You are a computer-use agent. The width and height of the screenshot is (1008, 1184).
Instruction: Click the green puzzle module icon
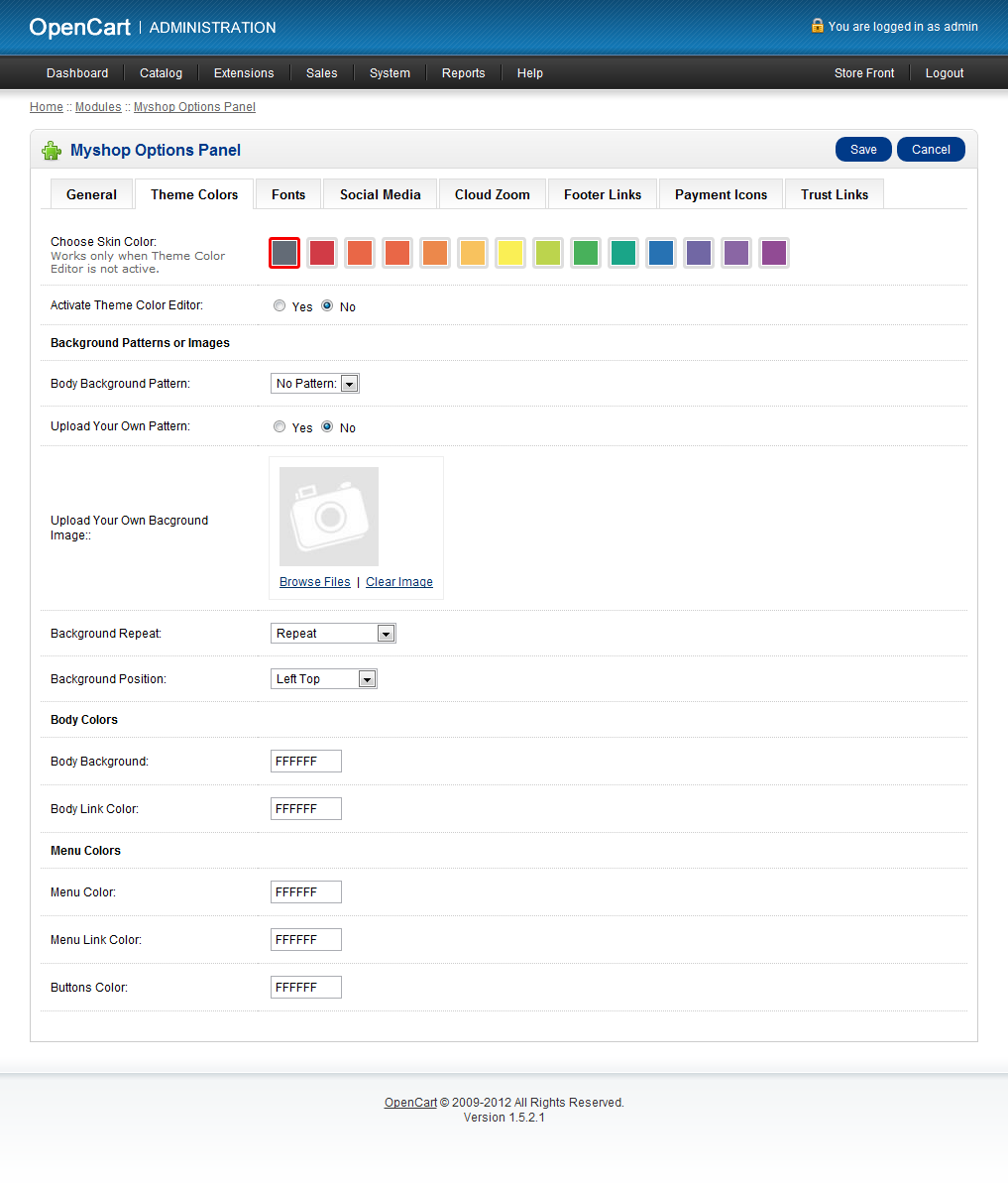[52, 151]
